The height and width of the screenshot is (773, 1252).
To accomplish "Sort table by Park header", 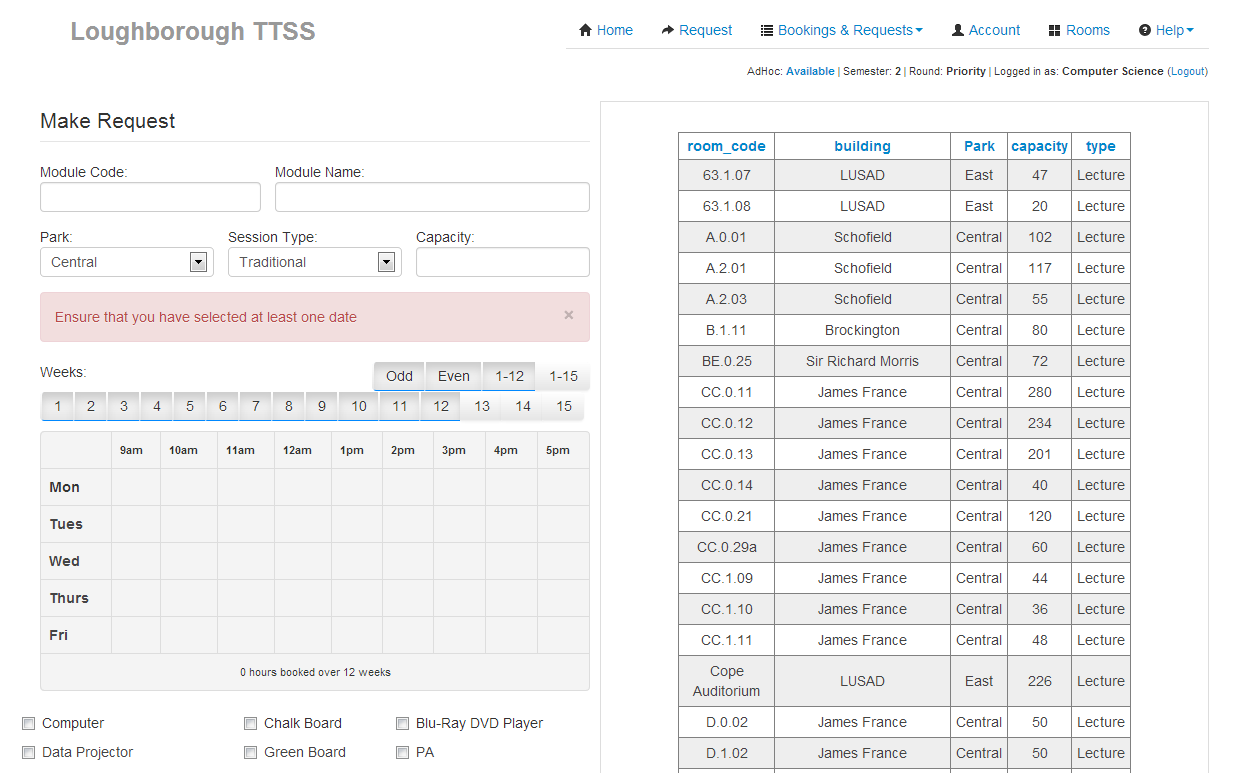I will click(979, 146).
